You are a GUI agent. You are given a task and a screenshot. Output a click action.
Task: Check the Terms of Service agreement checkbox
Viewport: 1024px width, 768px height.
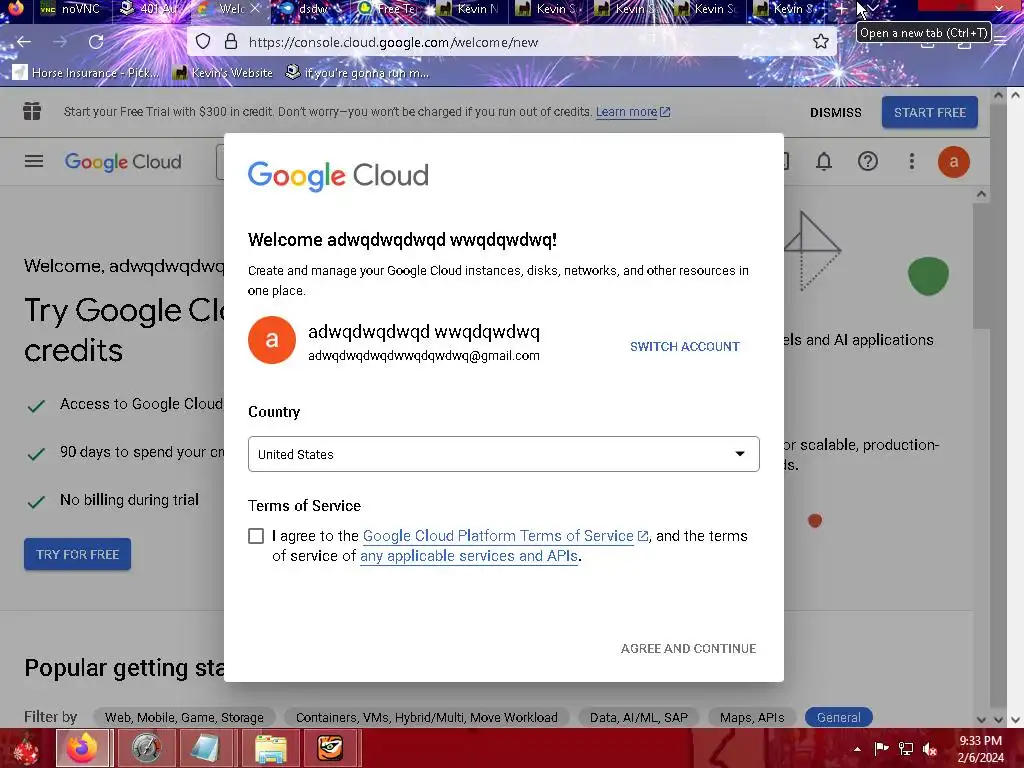coord(256,536)
